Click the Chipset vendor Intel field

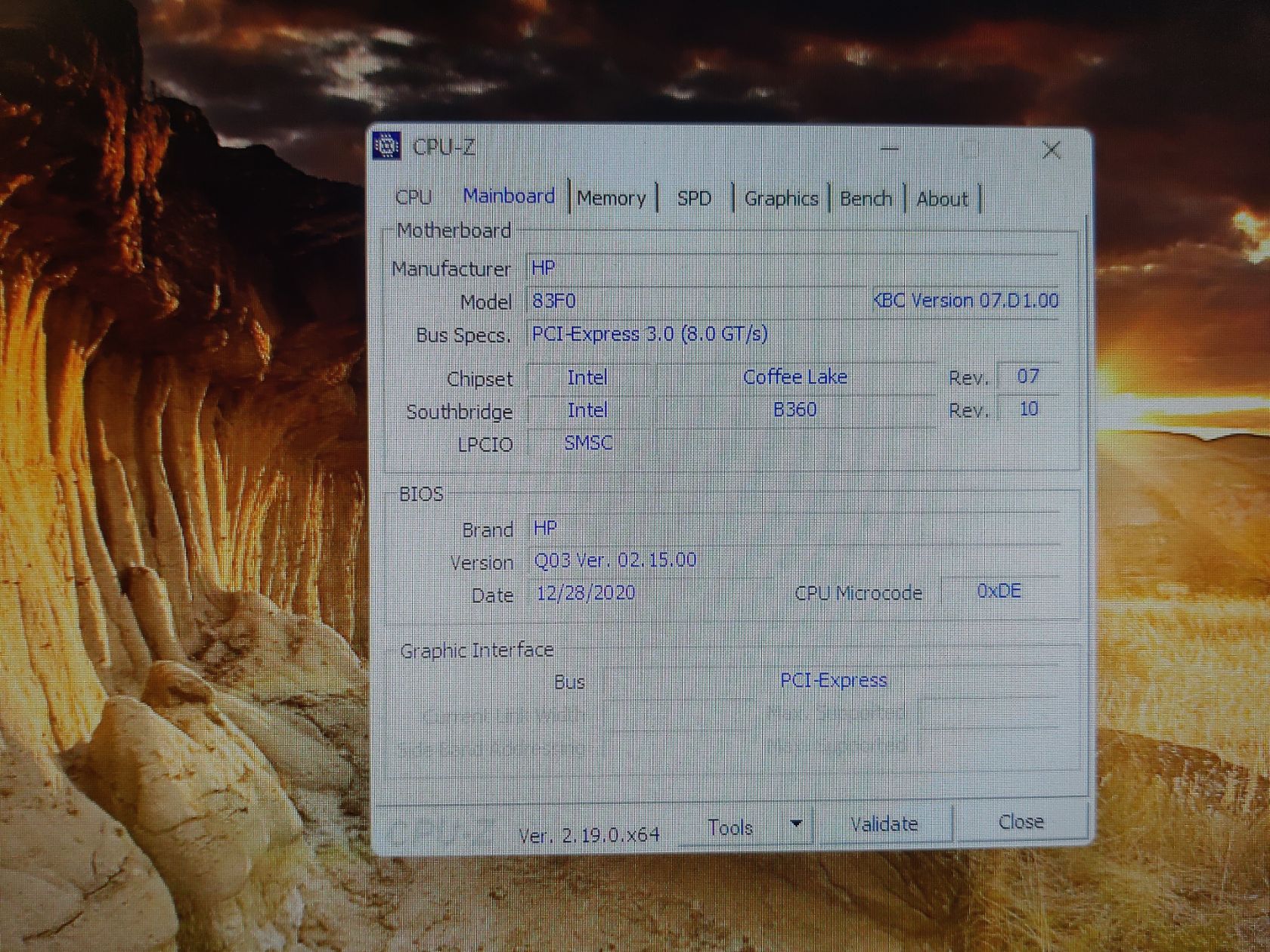pos(587,377)
